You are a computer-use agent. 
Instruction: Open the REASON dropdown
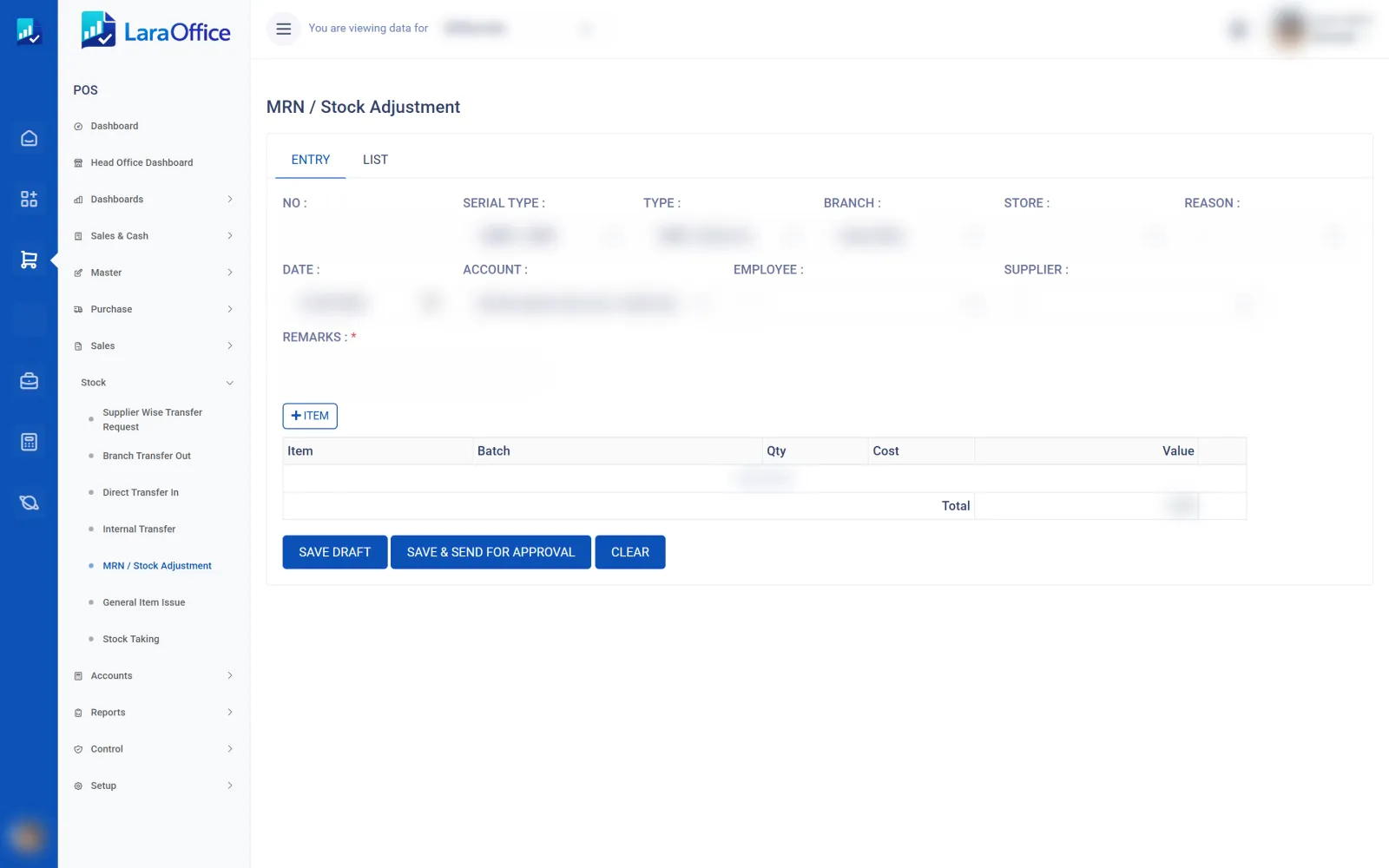pos(1267,235)
